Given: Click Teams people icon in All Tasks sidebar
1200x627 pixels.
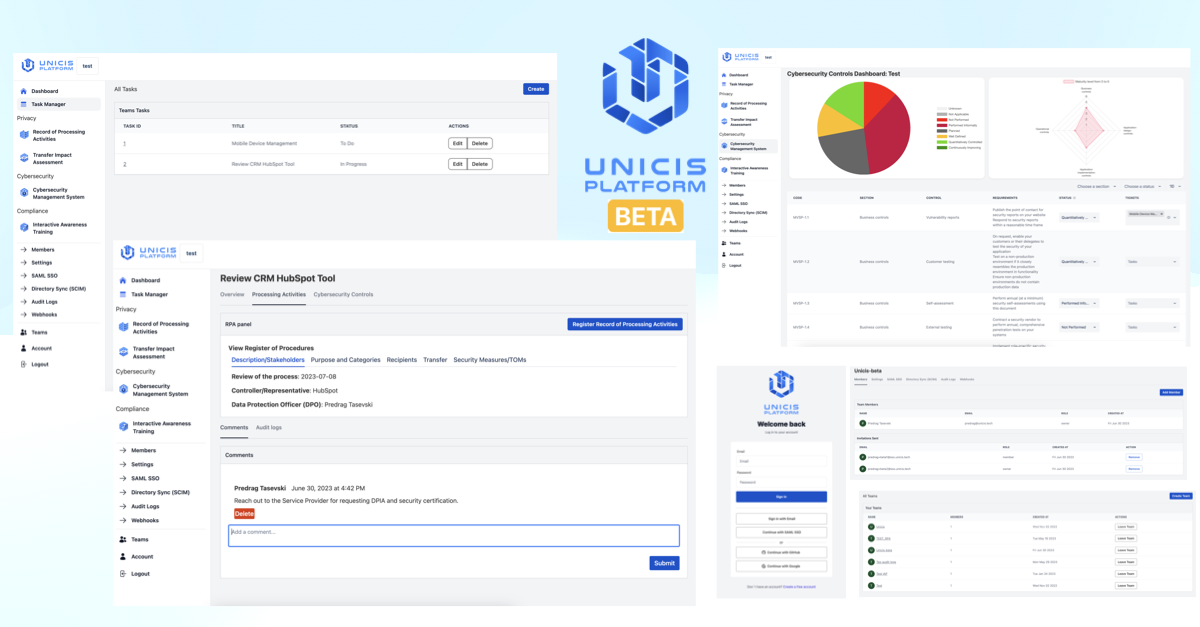Looking at the screenshot, I should click(x=24, y=332).
